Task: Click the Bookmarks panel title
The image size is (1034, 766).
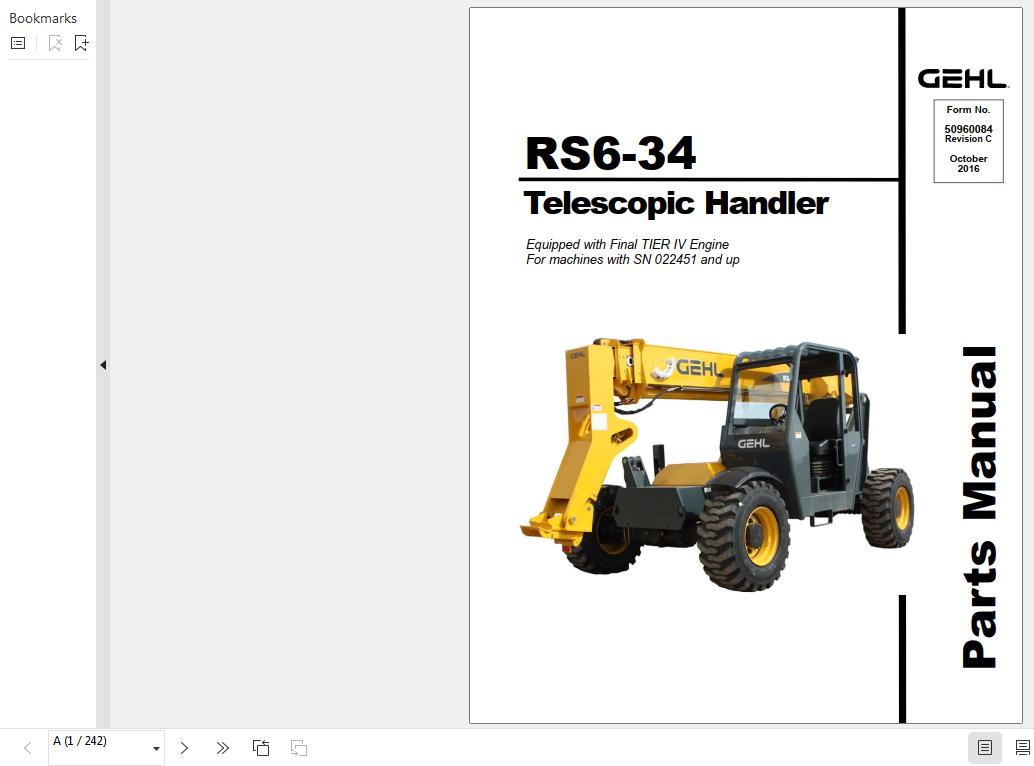Action: click(x=43, y=18)
